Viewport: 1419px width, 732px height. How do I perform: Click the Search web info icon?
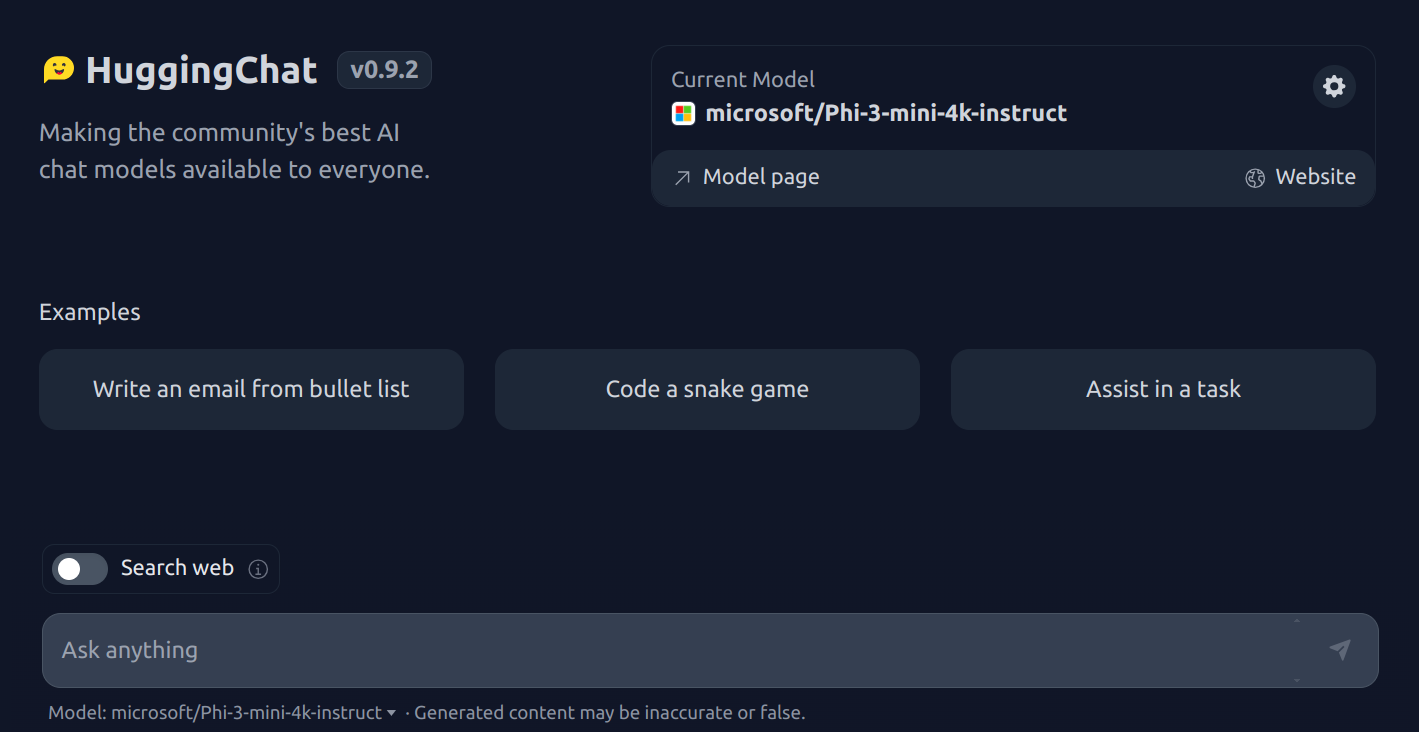pyautogui.click(x=258, y=569)
